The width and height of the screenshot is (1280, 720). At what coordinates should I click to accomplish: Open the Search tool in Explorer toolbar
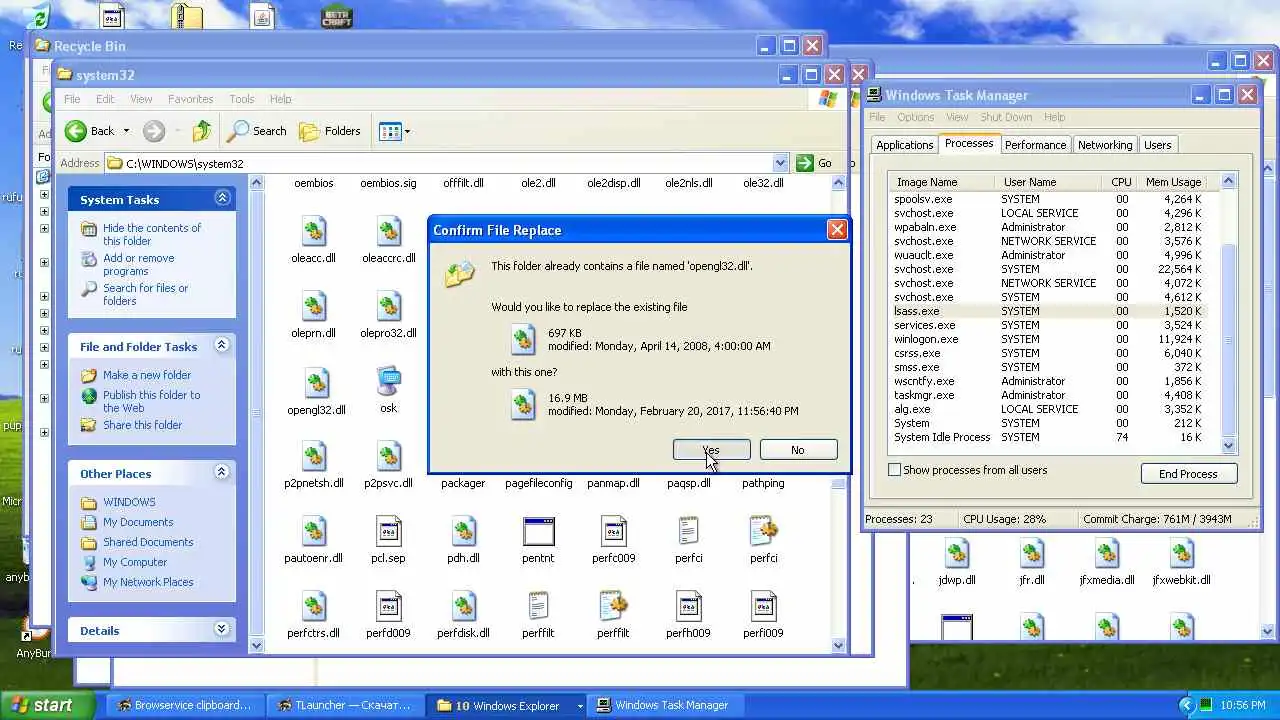257,131
